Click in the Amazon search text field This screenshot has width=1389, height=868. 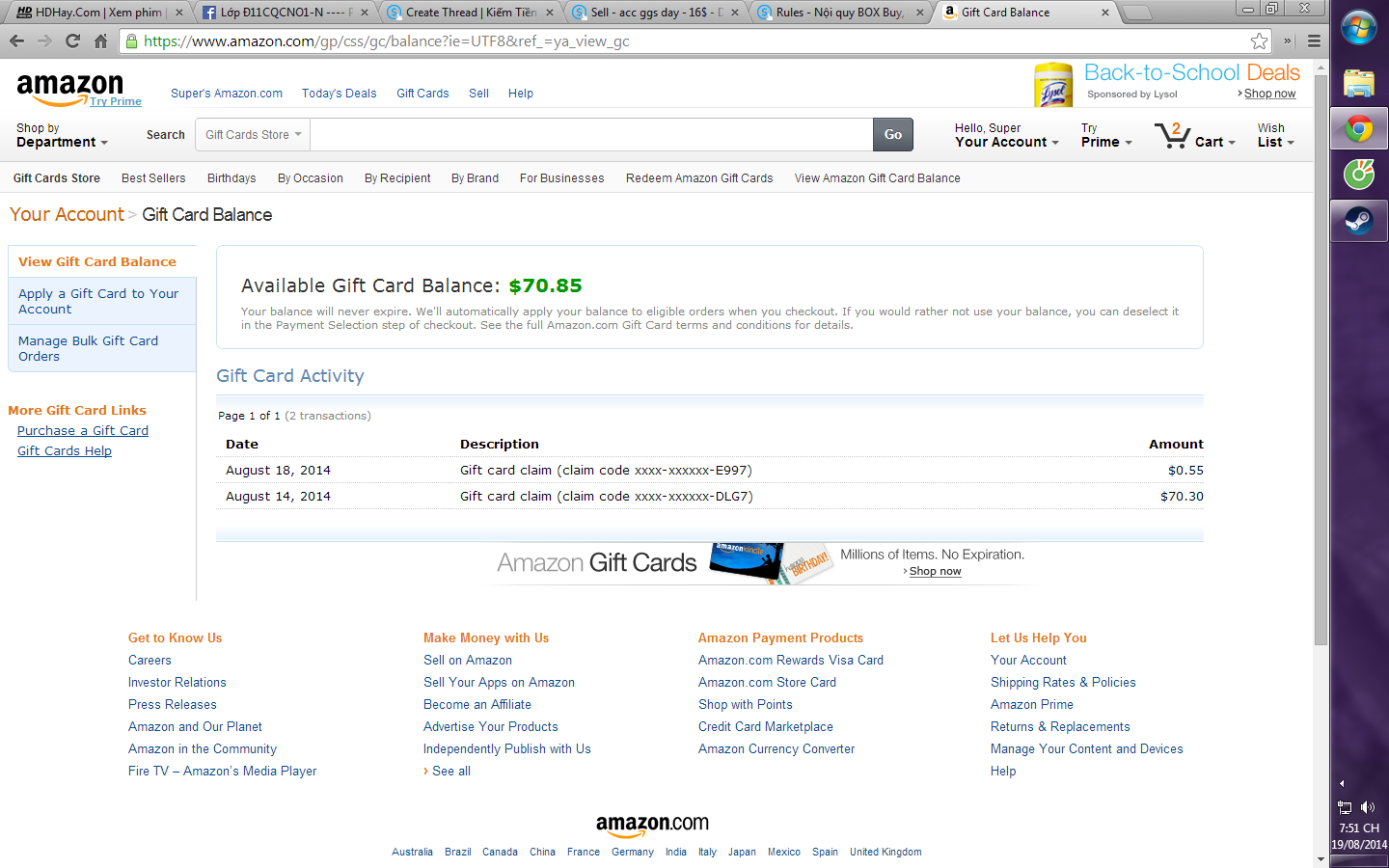tap(591, 135)
